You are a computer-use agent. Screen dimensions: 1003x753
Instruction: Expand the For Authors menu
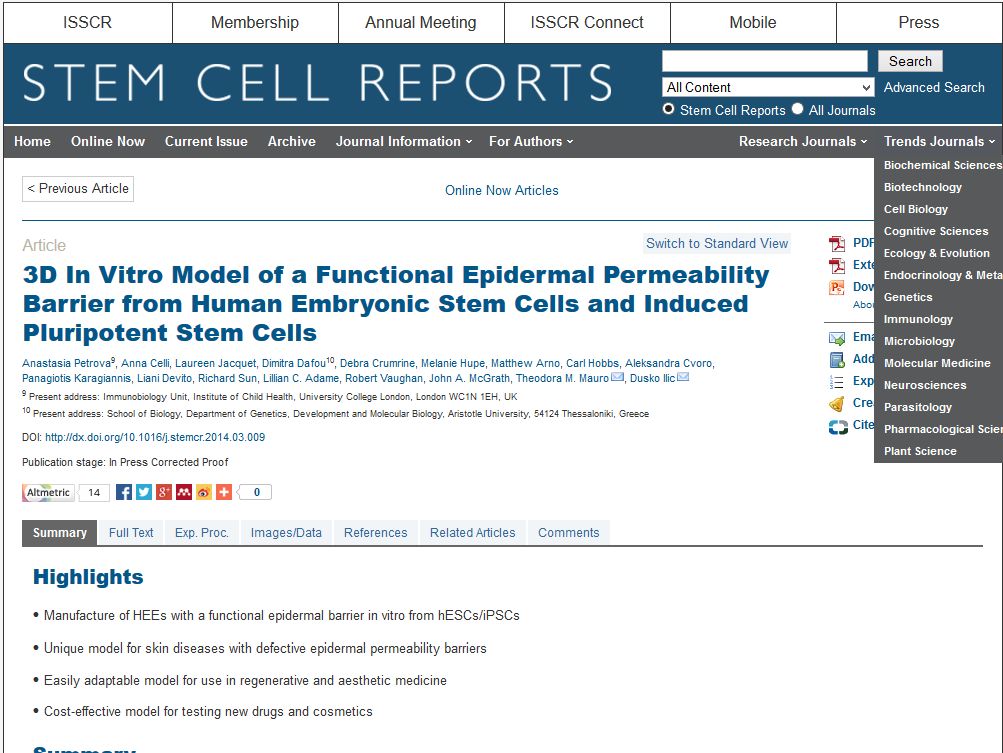[531, 141]
